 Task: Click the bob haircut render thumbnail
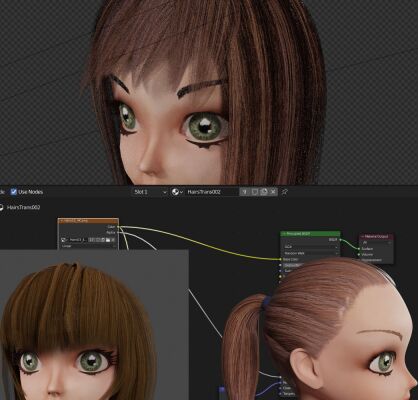pyautogui.click(x=94, y=325)
